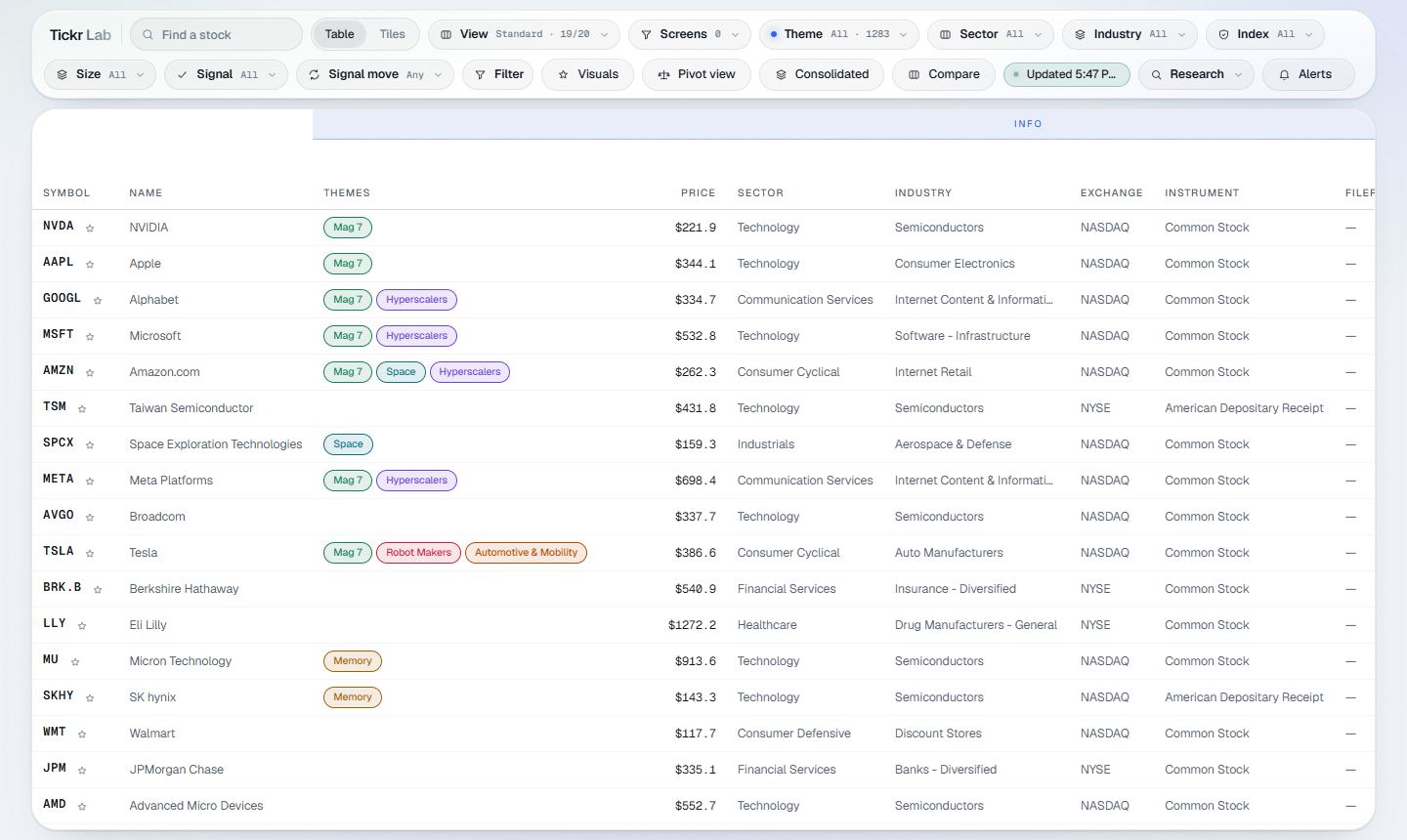The image size is (1407, 840).
Task: Star the AVGO row
Action: point(90,518)
